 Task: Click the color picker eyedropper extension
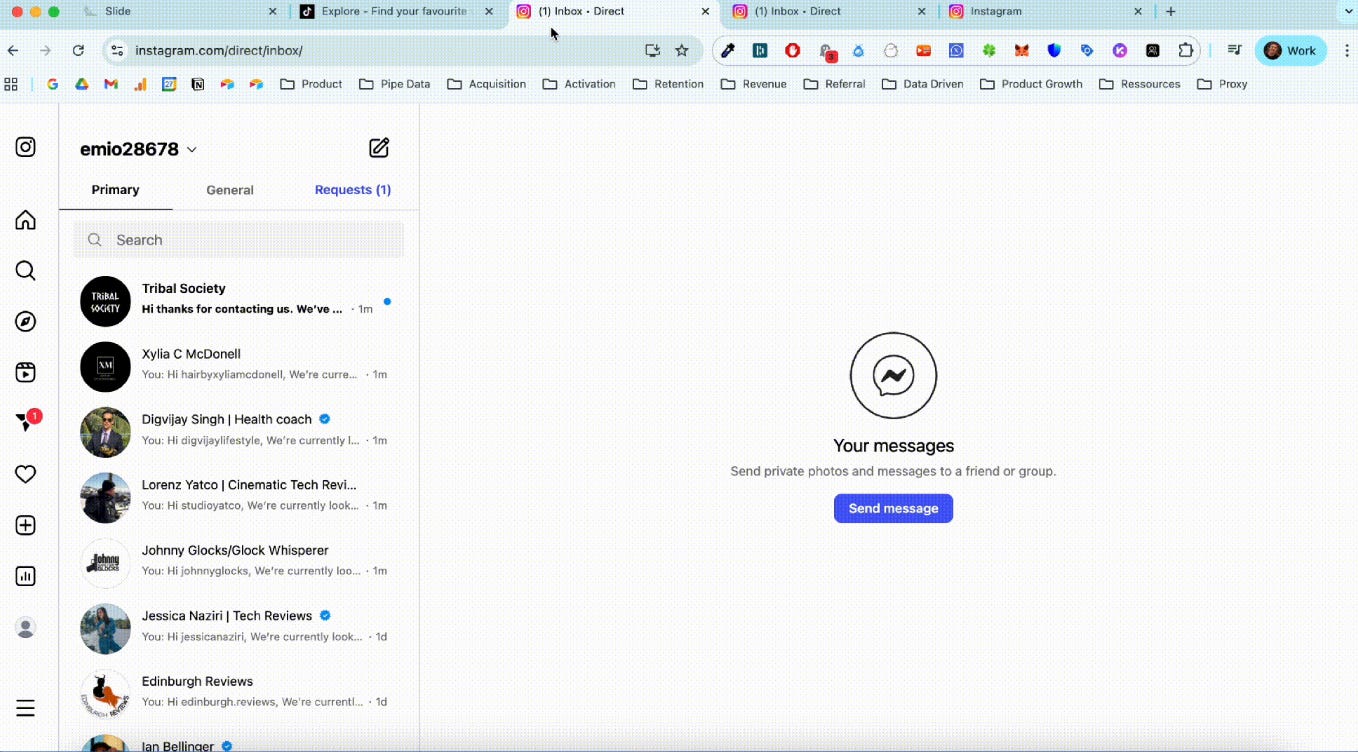click(728, 50)
